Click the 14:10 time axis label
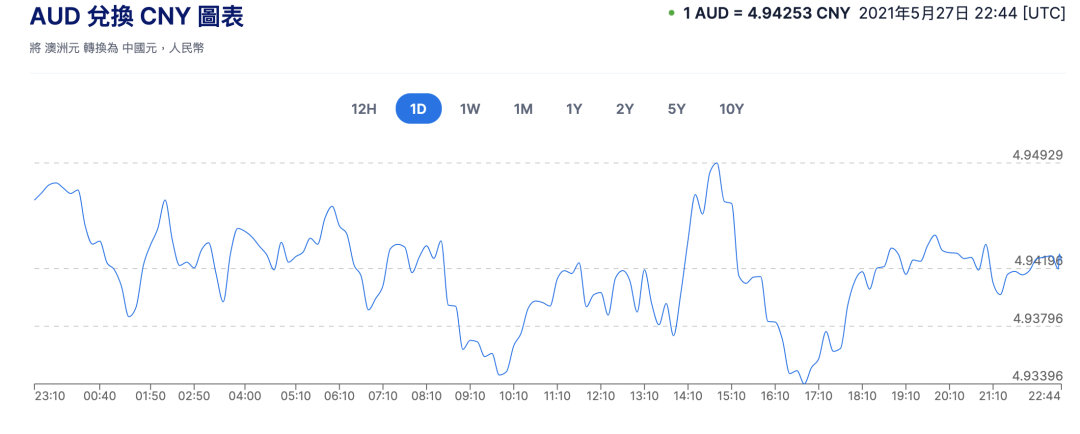Screen dimensions: 1080x434 coord(687,396)
